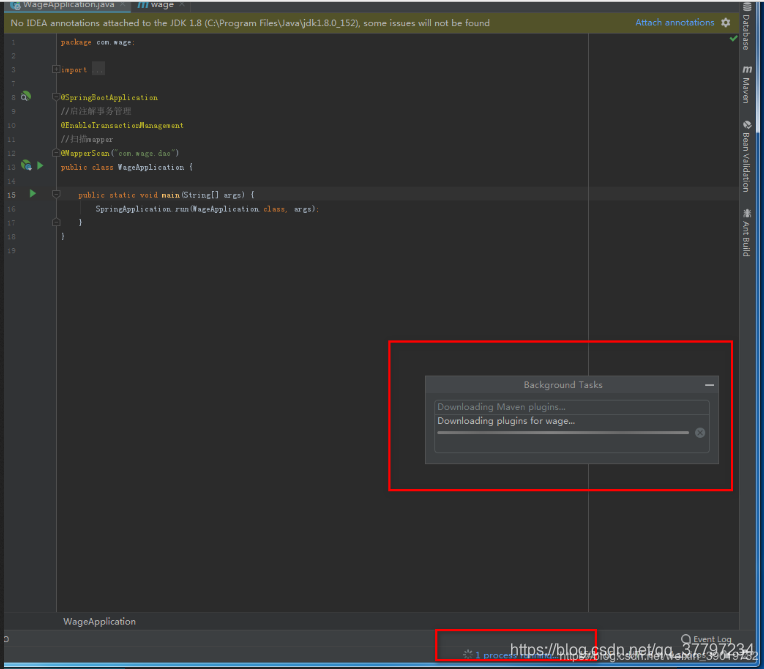Click the plugins download progress bar
Screen dimensions: 764x669
(x=563, y=433)
